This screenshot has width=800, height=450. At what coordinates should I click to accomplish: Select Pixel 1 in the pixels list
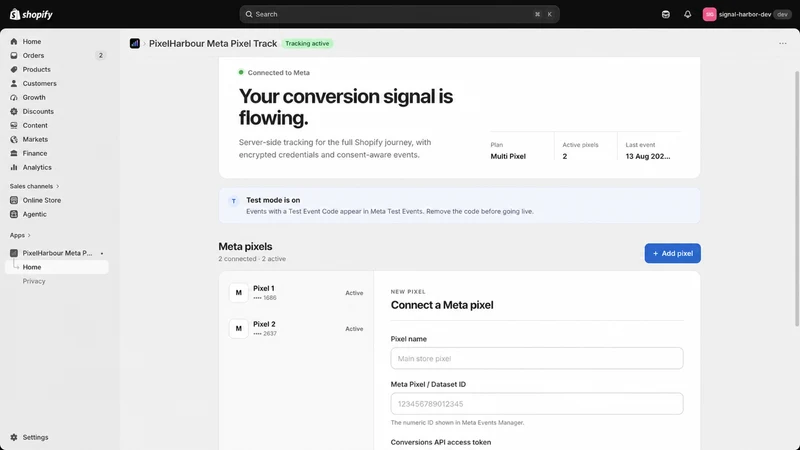296,293
